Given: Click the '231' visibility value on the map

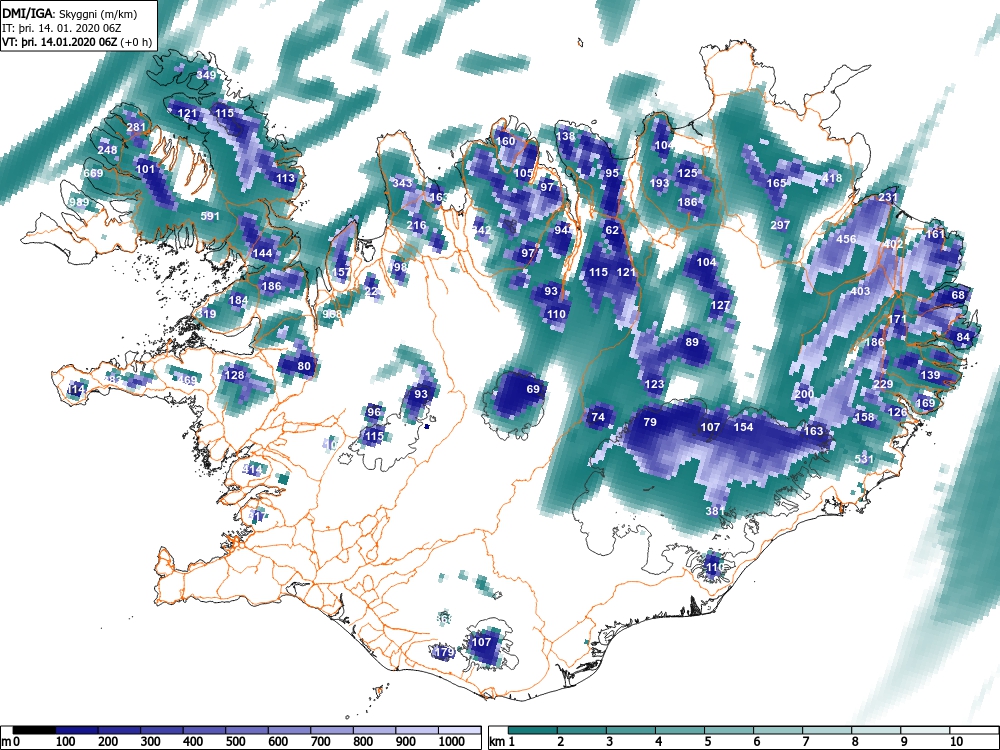Looking at the screenshot, I should coord(888,197).
